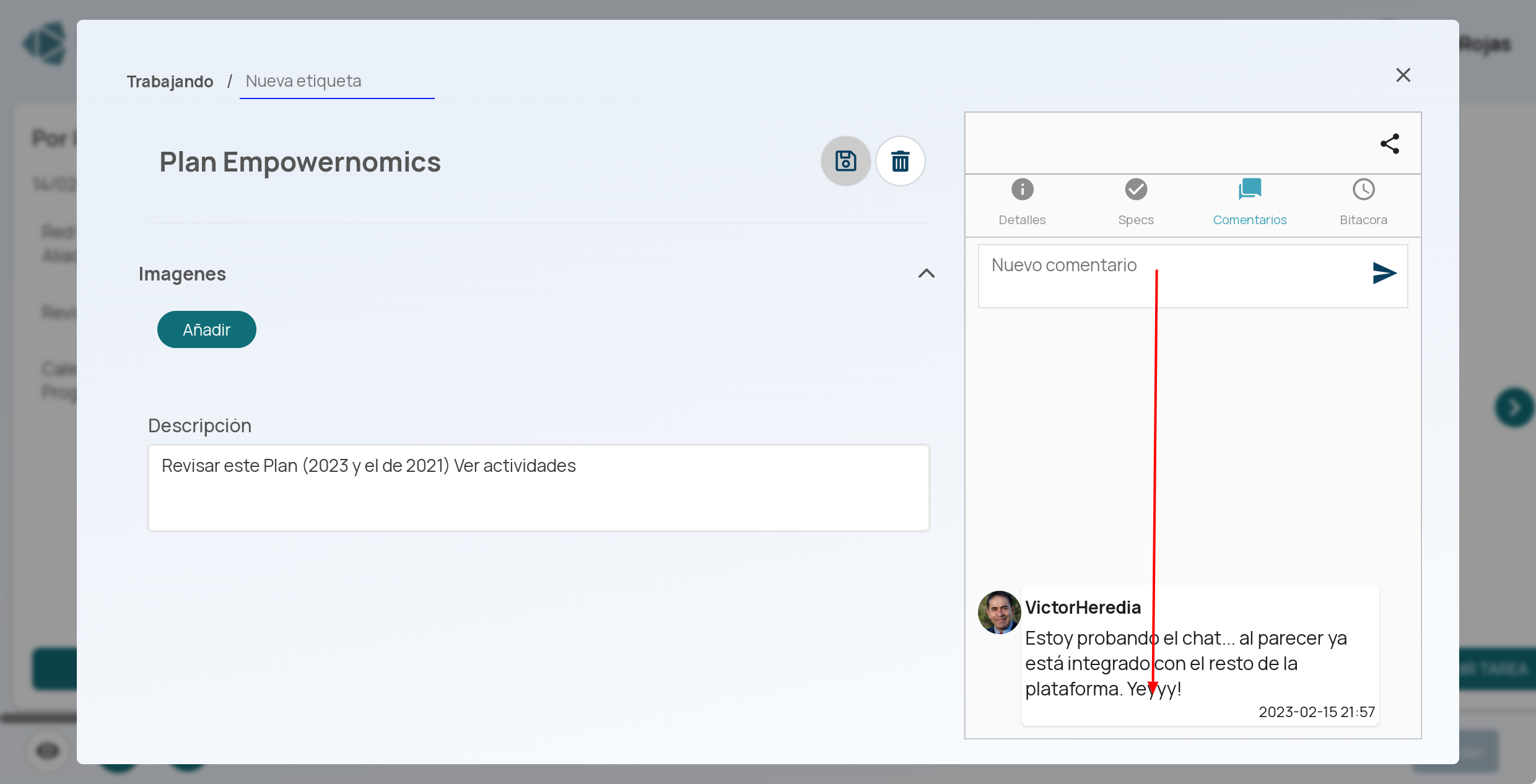Add an image with the Añadir button
The width and height of the screenshot is (1536, 784).
[x=206, y=329]
